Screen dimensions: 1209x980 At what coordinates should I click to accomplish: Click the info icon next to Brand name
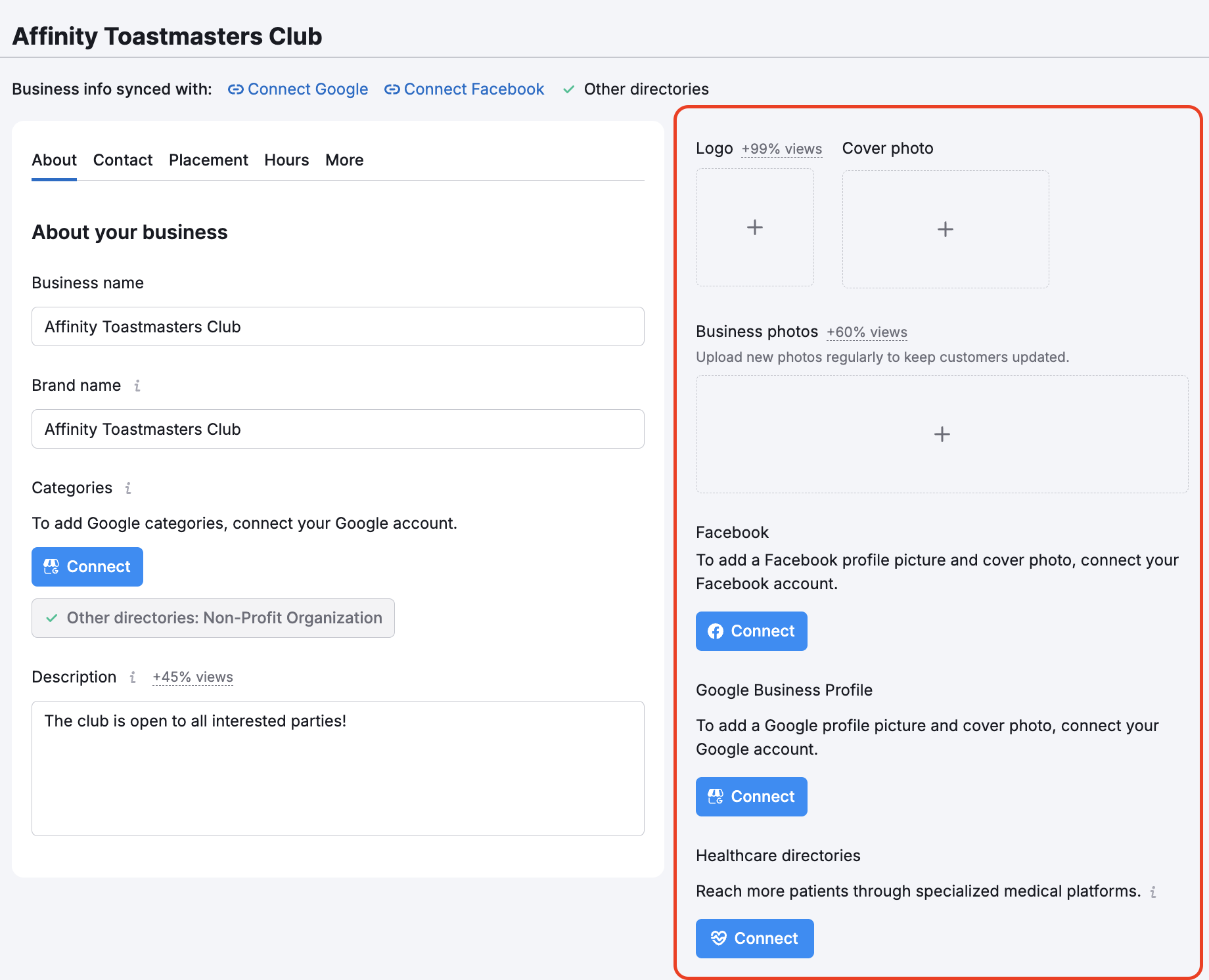click(137, 386)
